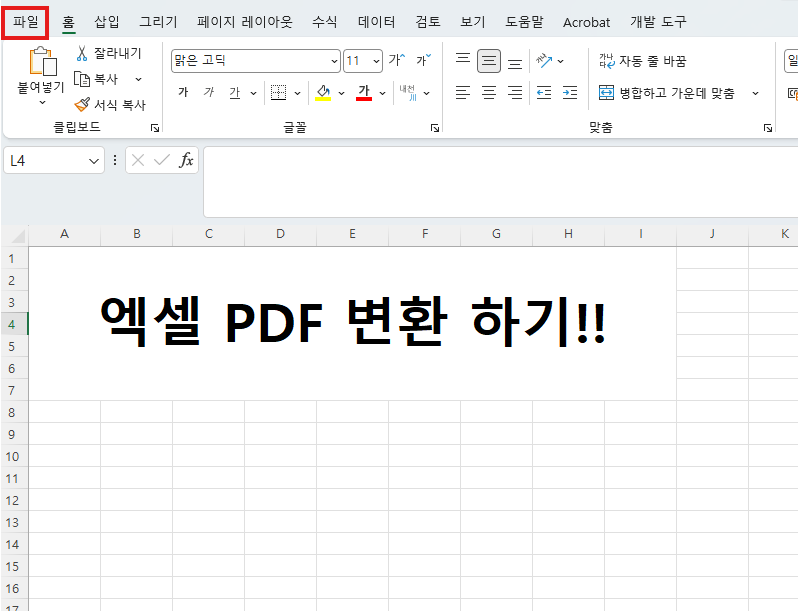798x611 pixels.
Task: Toggle underline 가 formatting
Action: (x=235, y=93)
